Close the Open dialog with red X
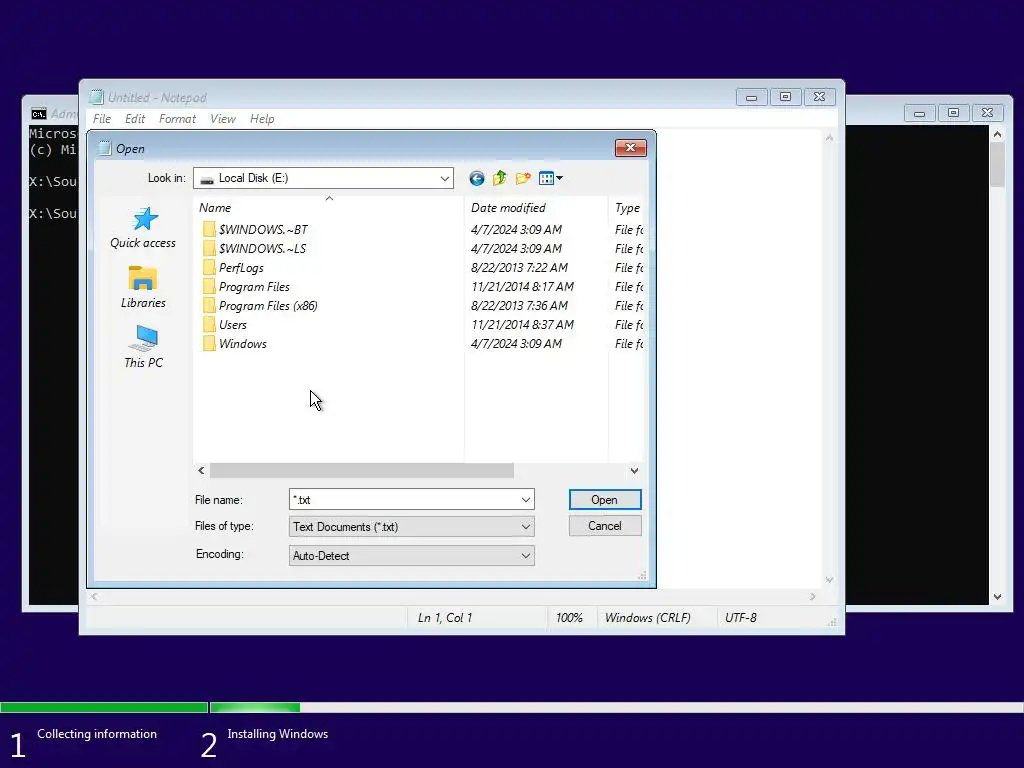The image size is (1024, 768). point(630,148)
